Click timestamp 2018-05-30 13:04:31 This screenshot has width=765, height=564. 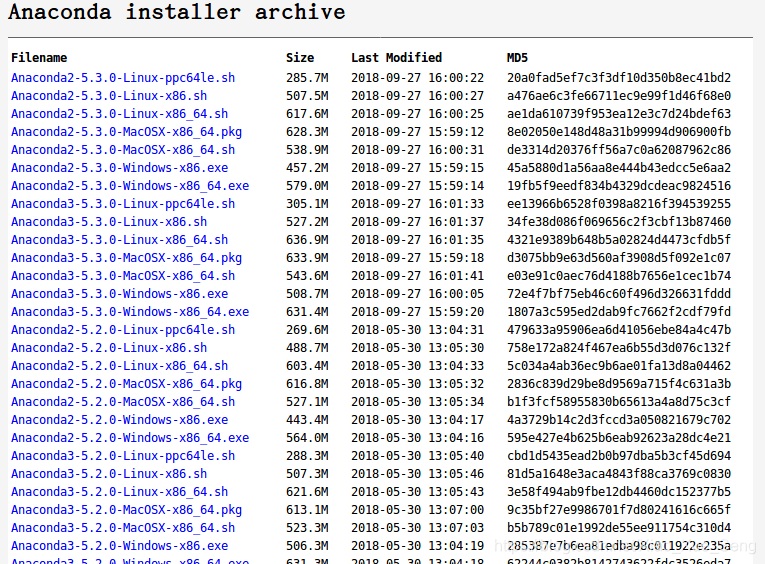418,330
